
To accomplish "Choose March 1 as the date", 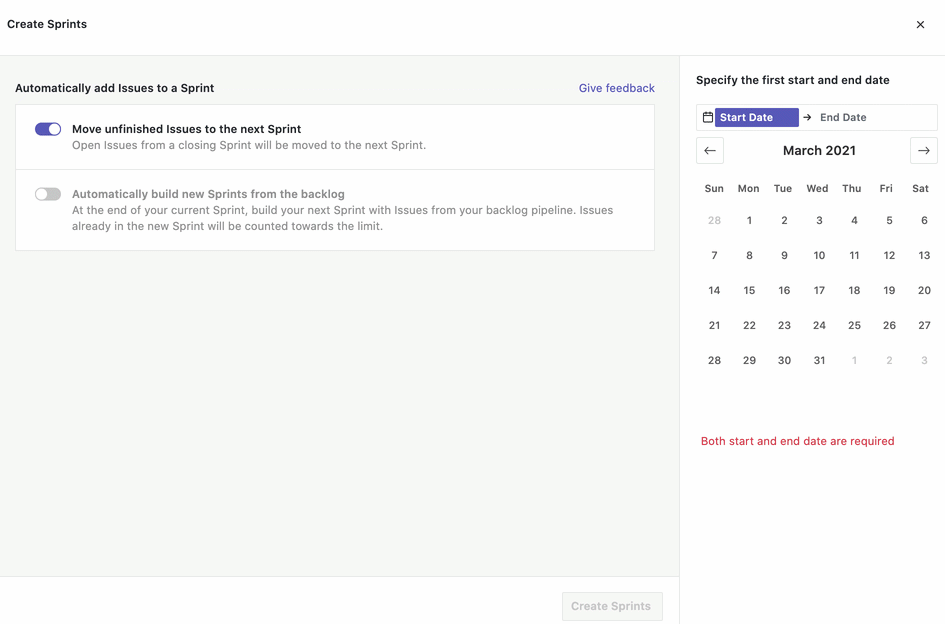I will pos(749,221).
